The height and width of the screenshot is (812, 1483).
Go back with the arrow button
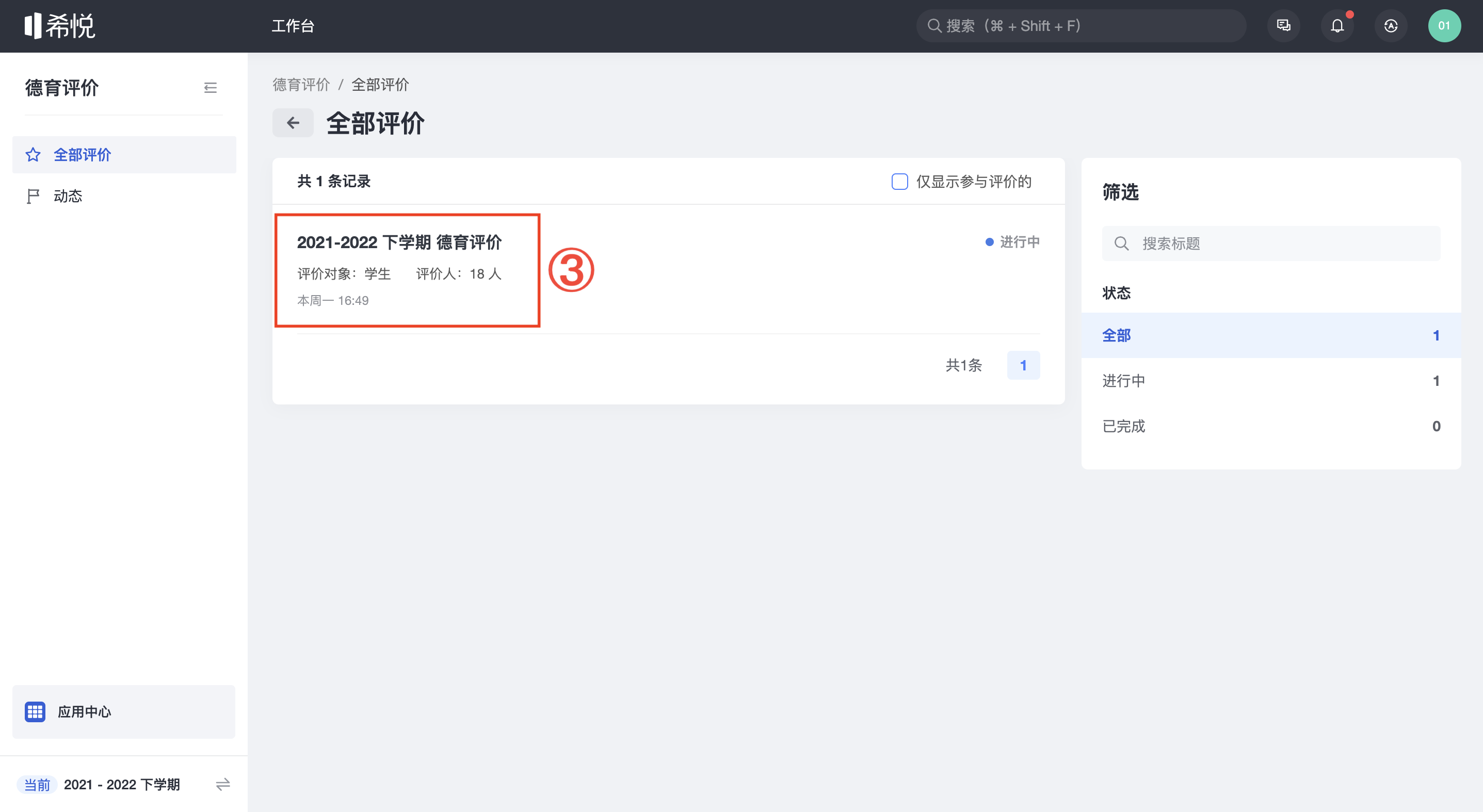click(293, 123)
